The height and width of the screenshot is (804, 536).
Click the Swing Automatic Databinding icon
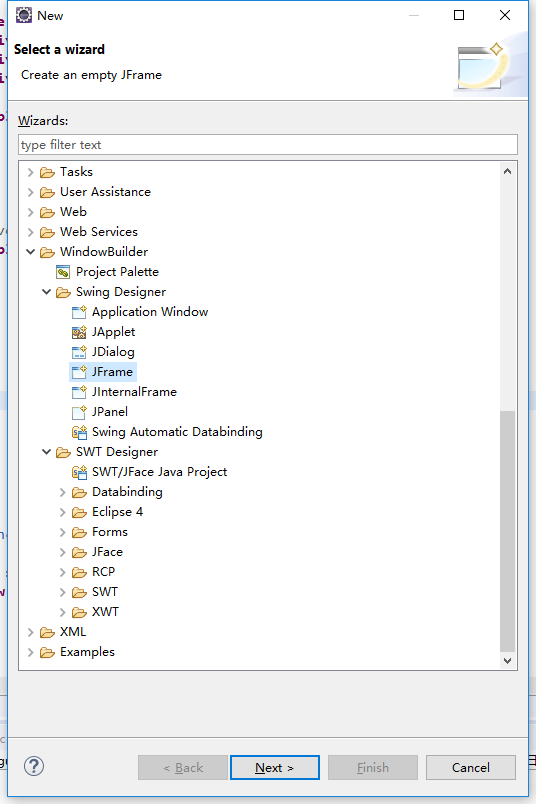[x=79, y=432]
